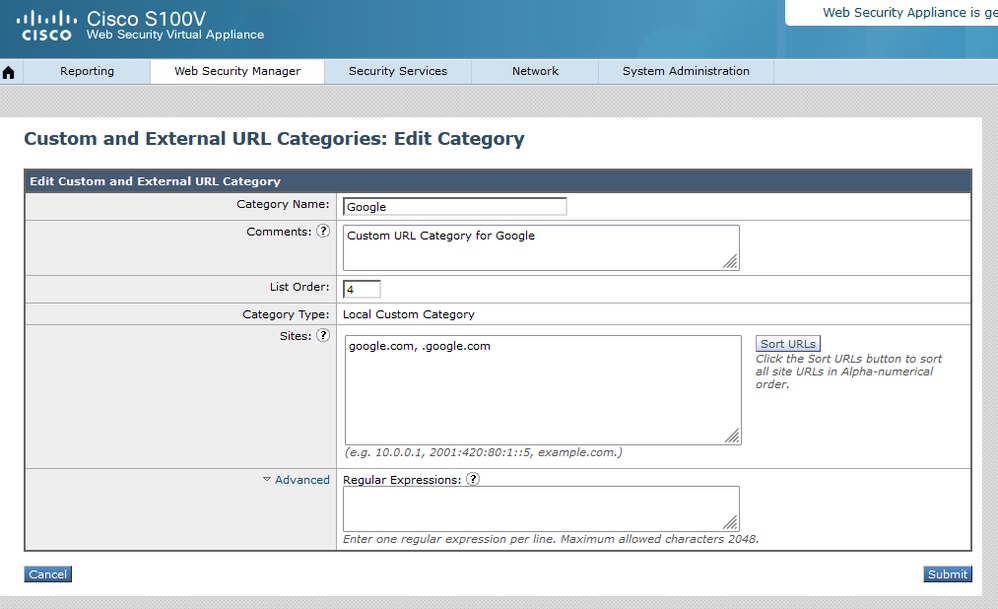998x609 pixels.
Task: Click the Sort URLs description text
Action: click(x=848, y=372)
